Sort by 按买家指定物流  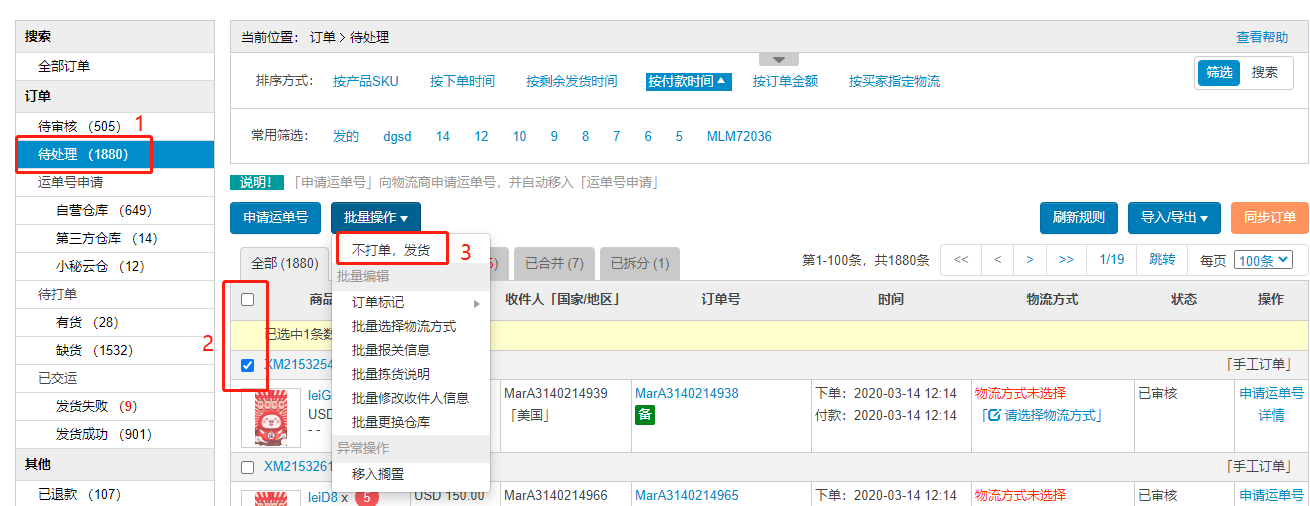point(894,81)
